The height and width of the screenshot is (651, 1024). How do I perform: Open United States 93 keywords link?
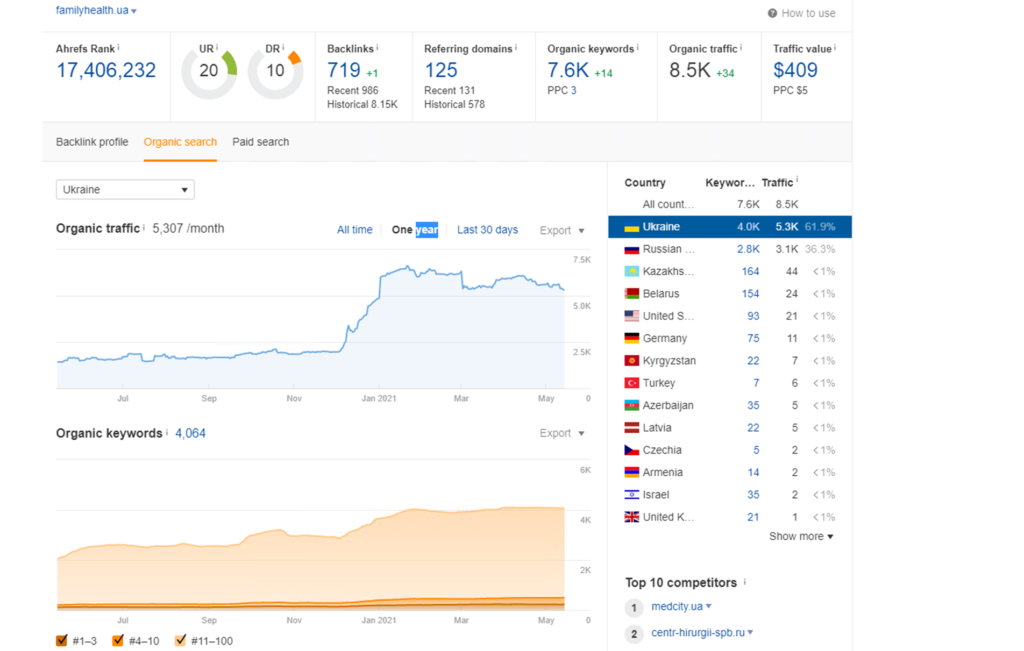753,316
